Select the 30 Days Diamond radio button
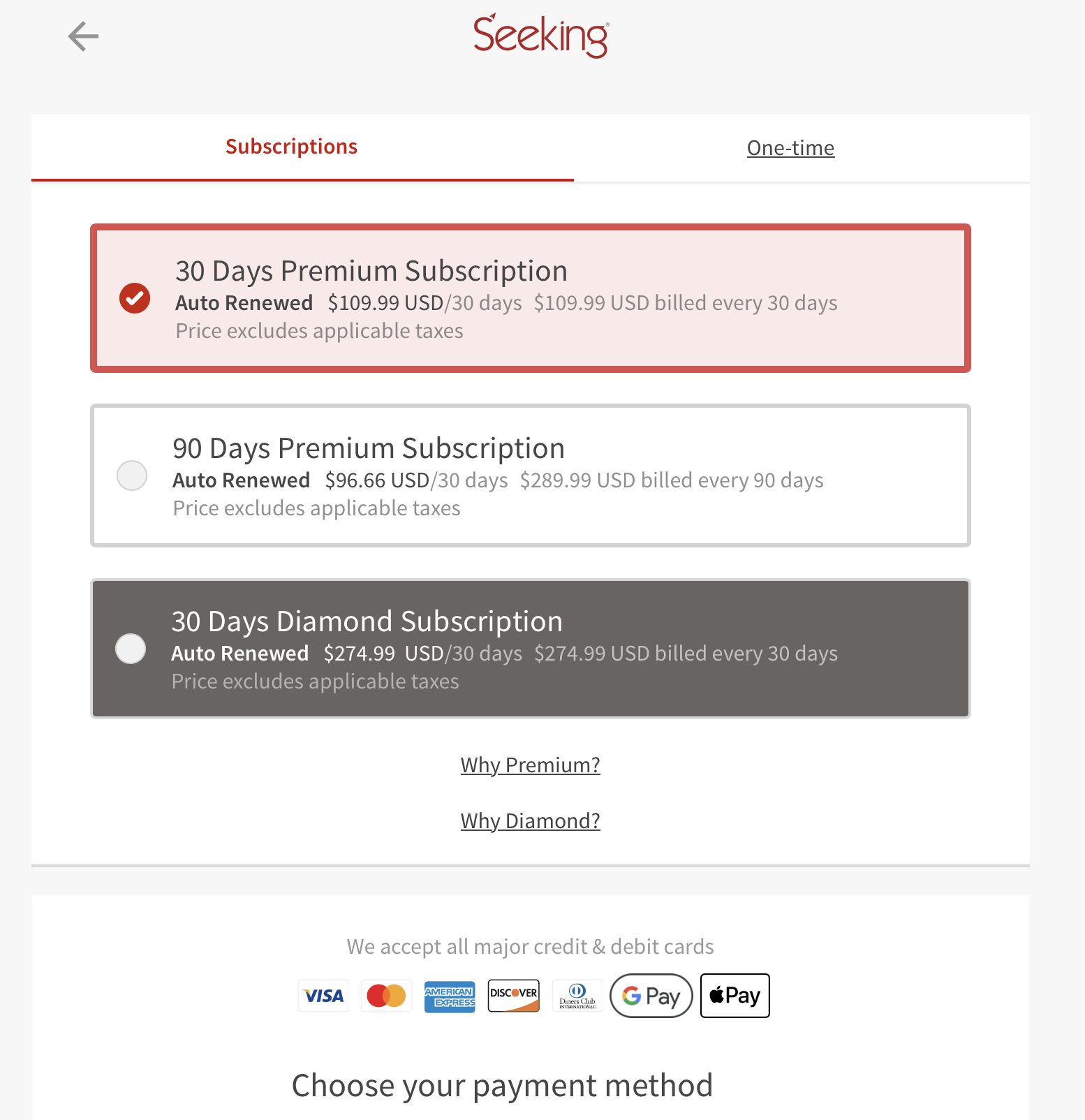The image size is (1085, 1120). pyautogui.click(x=131, y=649)
